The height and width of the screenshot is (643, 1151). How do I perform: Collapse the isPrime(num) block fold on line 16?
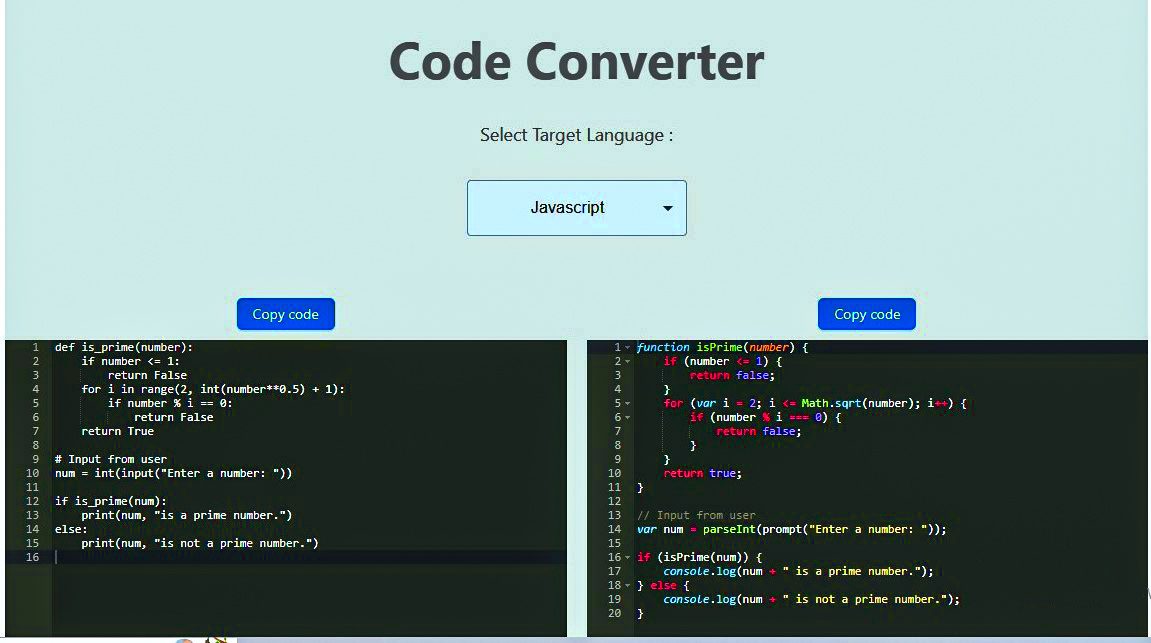628,557
